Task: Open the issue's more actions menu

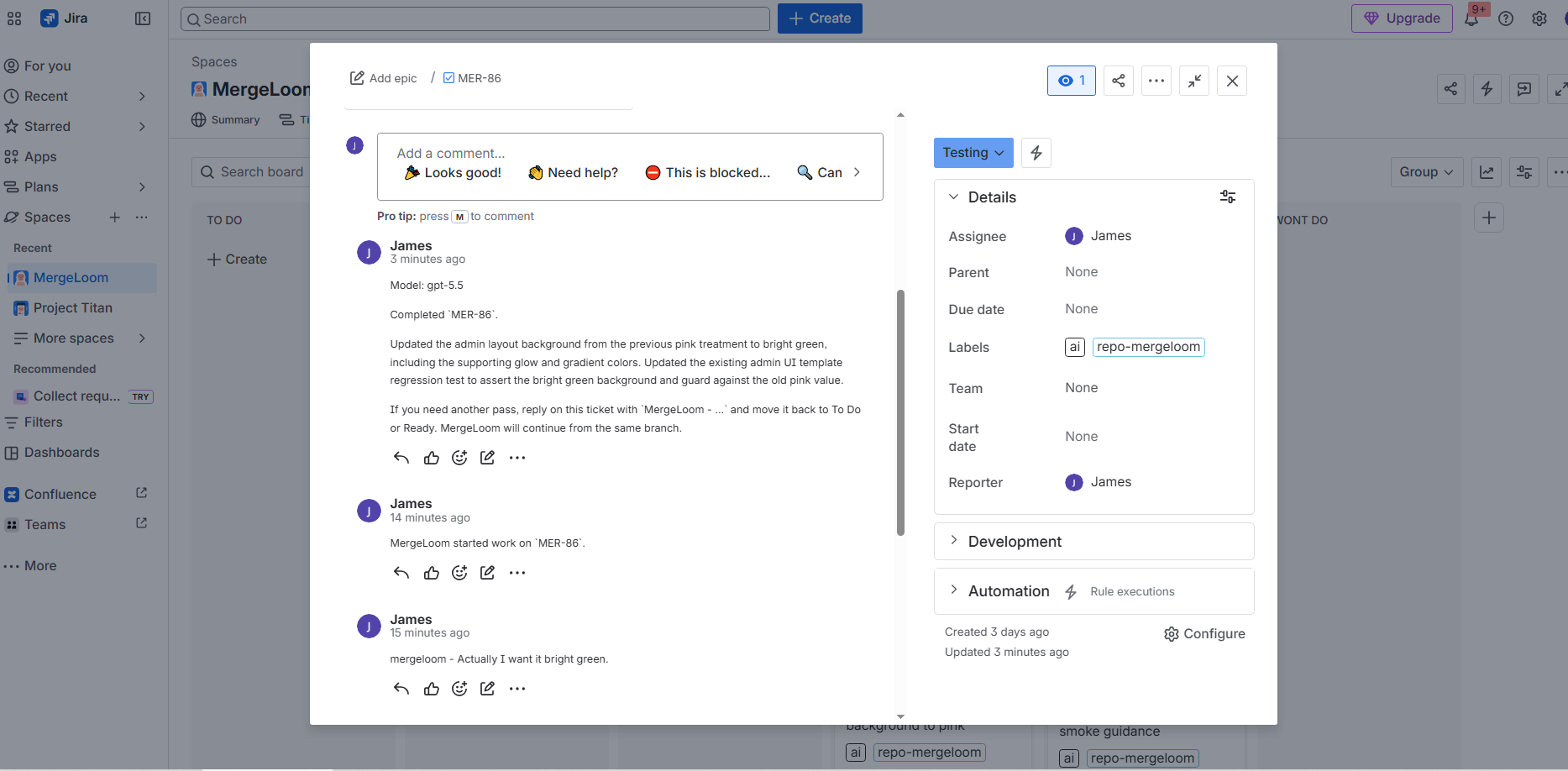Action: (1156, 81)
